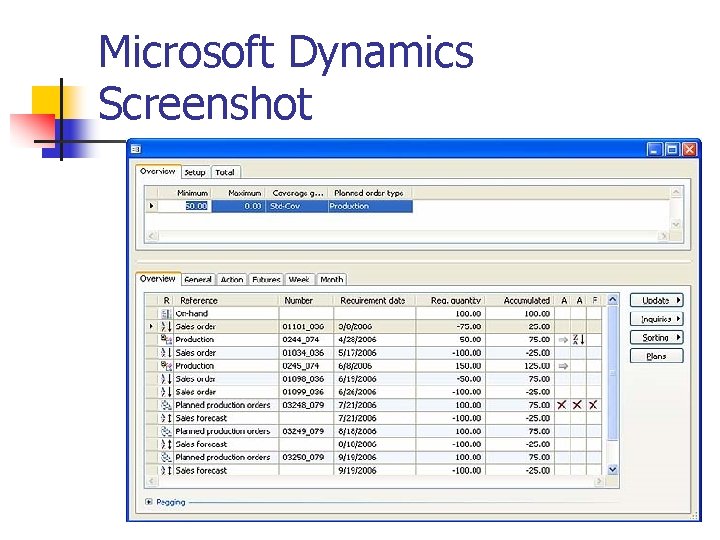
Task: Click Sales forecast 9/19/2006 row icon
Action: [166, 470]
